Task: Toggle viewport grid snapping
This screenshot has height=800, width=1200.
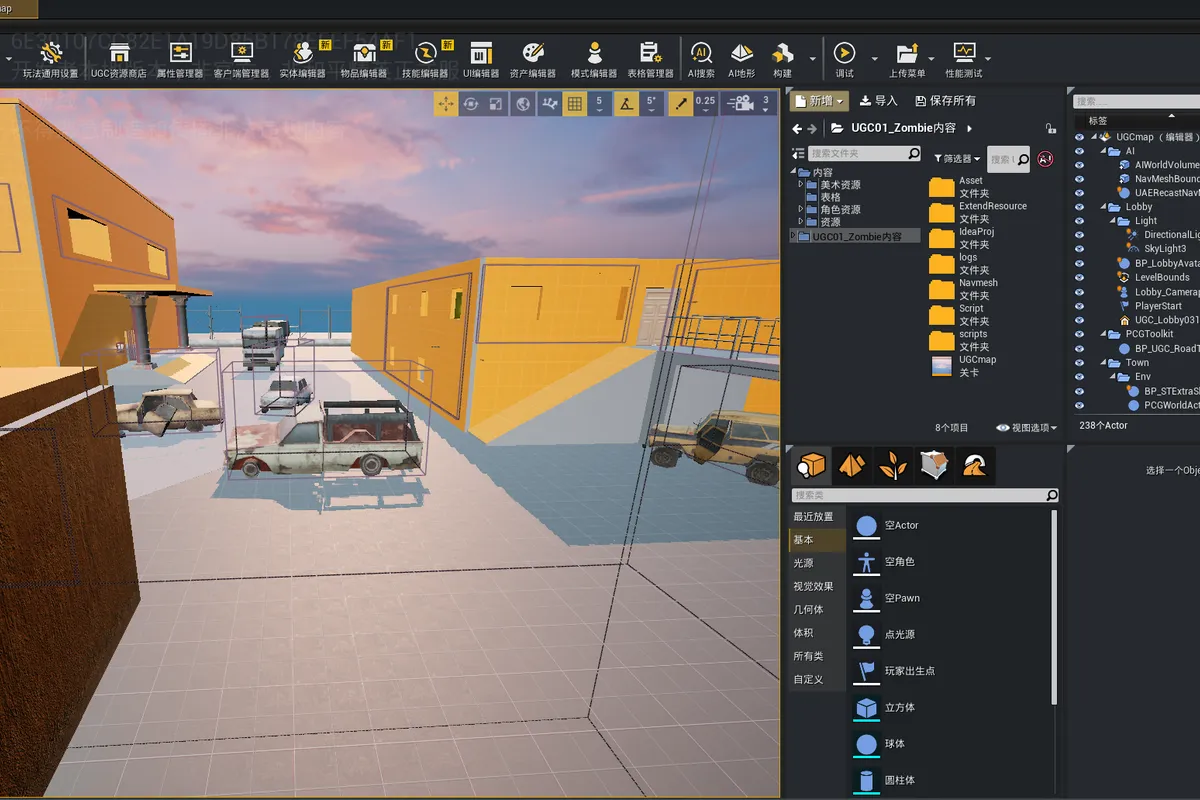Action: (575, 103)
